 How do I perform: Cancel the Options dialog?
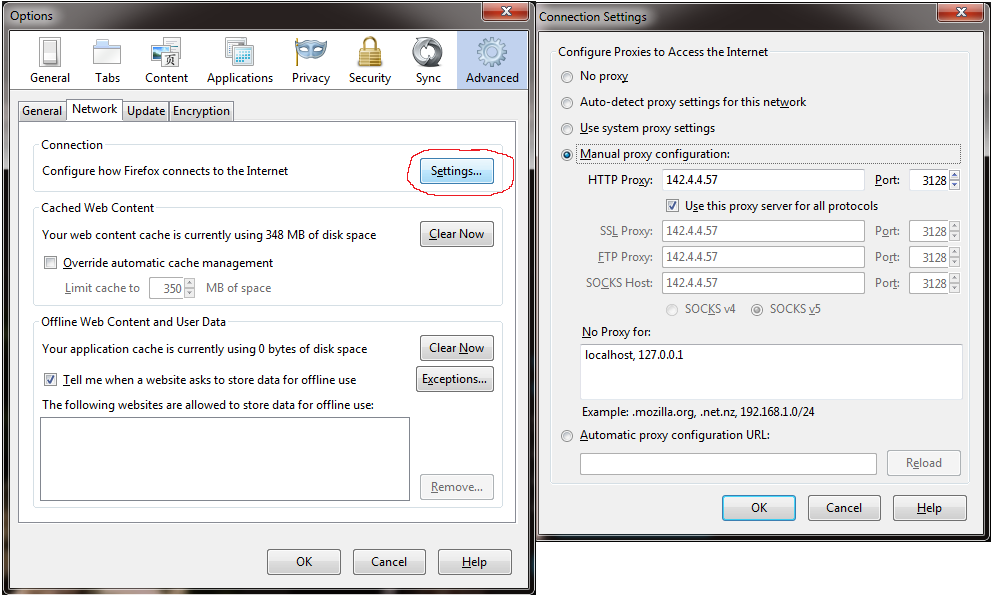pos(389,562)
